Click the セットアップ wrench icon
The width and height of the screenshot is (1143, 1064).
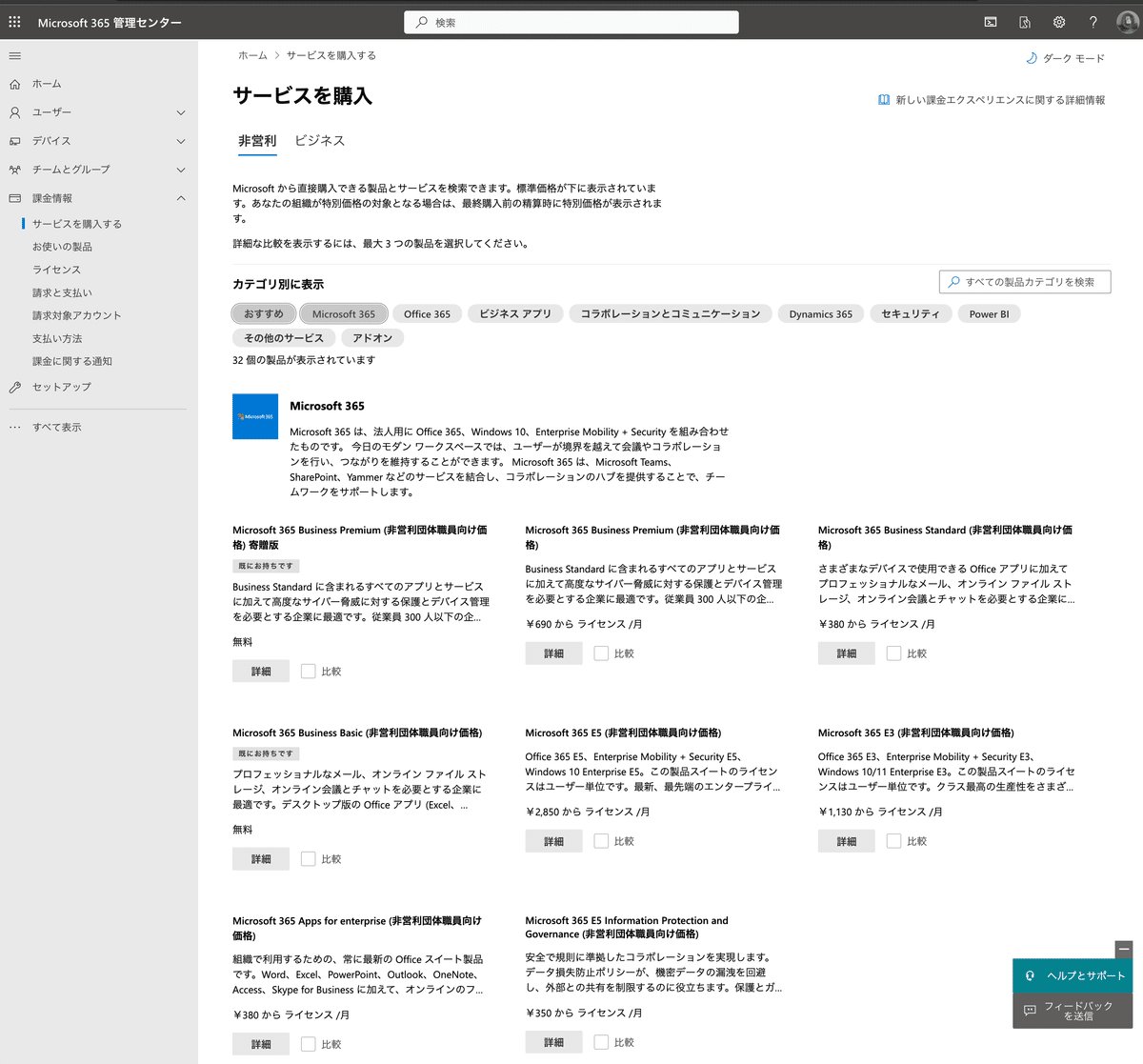(x=14, y=387)
